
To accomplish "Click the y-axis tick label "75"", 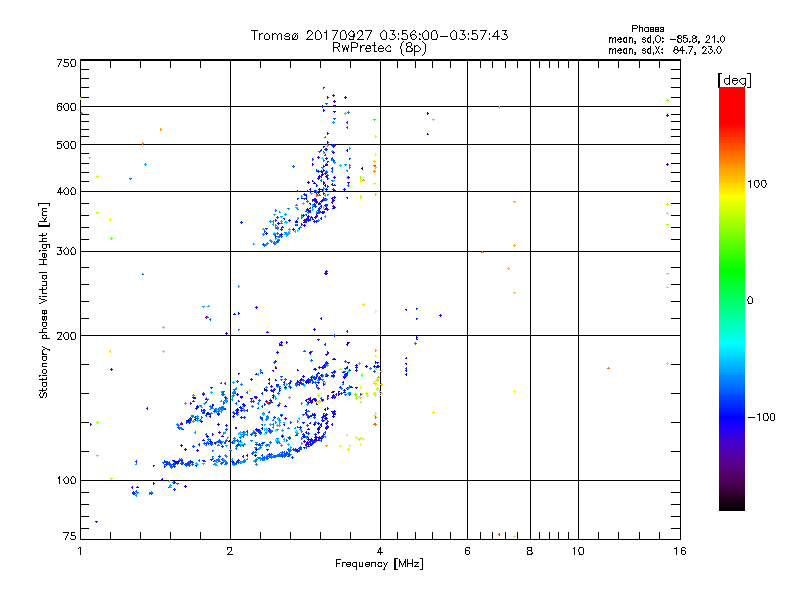I will [69, 536].
